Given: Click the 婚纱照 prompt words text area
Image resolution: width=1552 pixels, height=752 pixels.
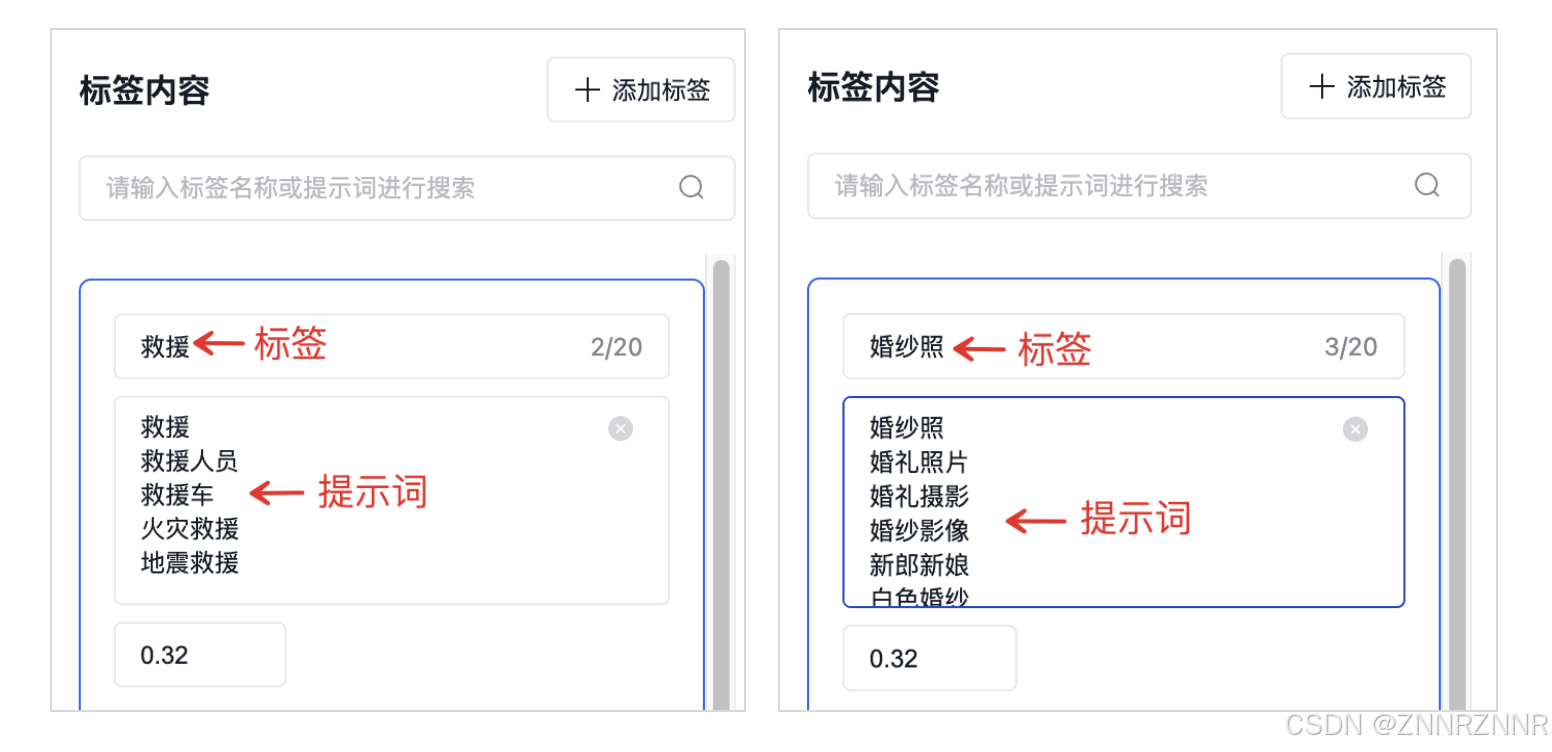Looking at the screenshot, I should click(1124, 502).
